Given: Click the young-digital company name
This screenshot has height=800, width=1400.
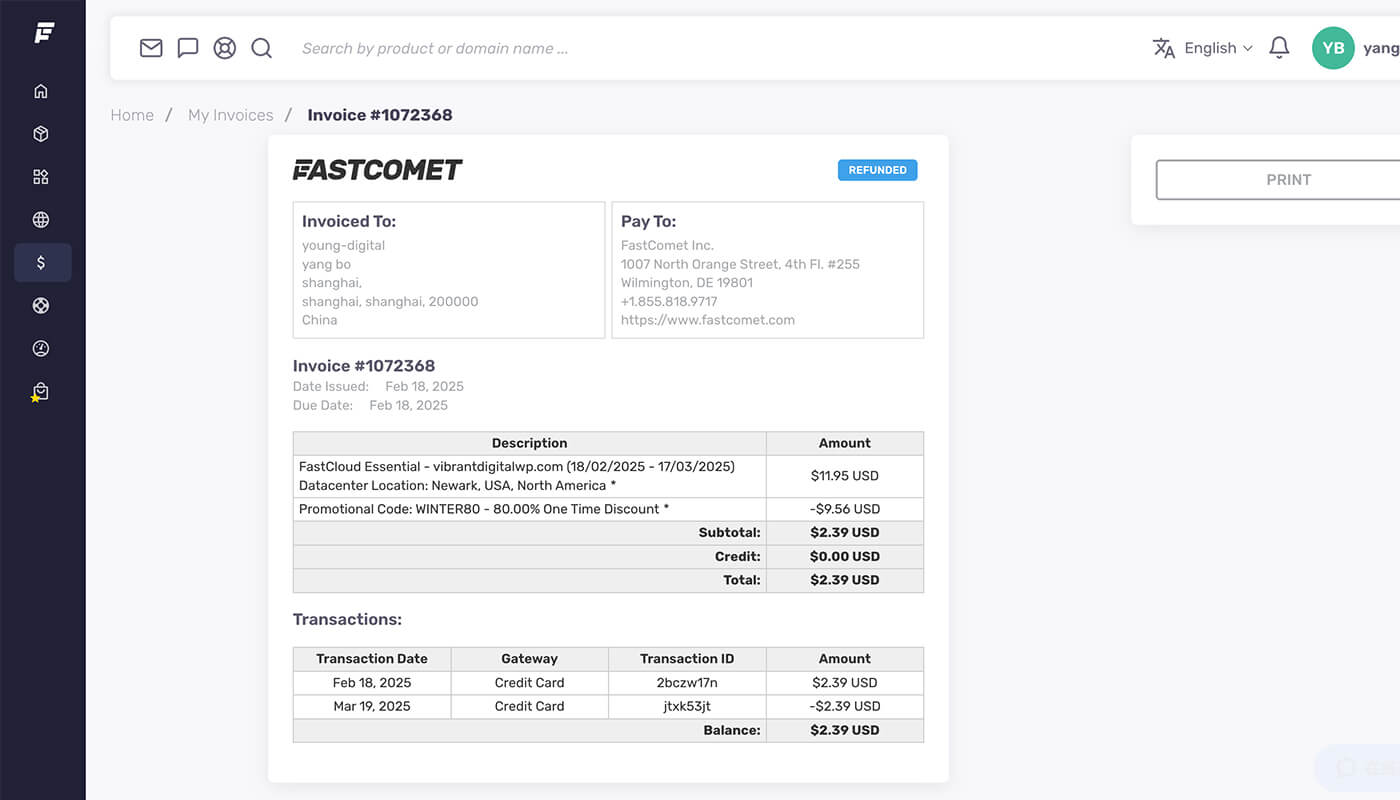Looking at the screenshot, I should (343, 245).
